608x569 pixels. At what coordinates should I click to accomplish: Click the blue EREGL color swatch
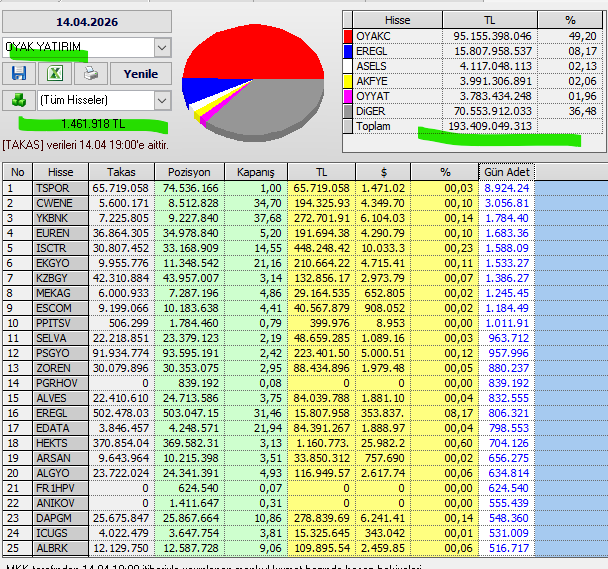[348, 51]
